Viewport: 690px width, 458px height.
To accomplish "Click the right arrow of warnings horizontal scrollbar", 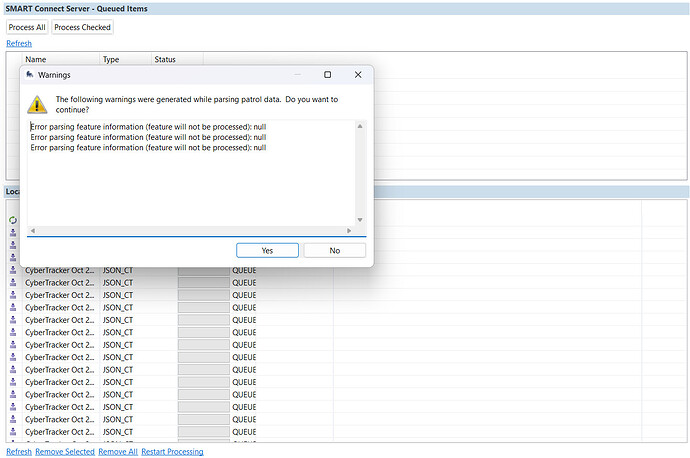I will pyautogui.click(x=351, y=230).
